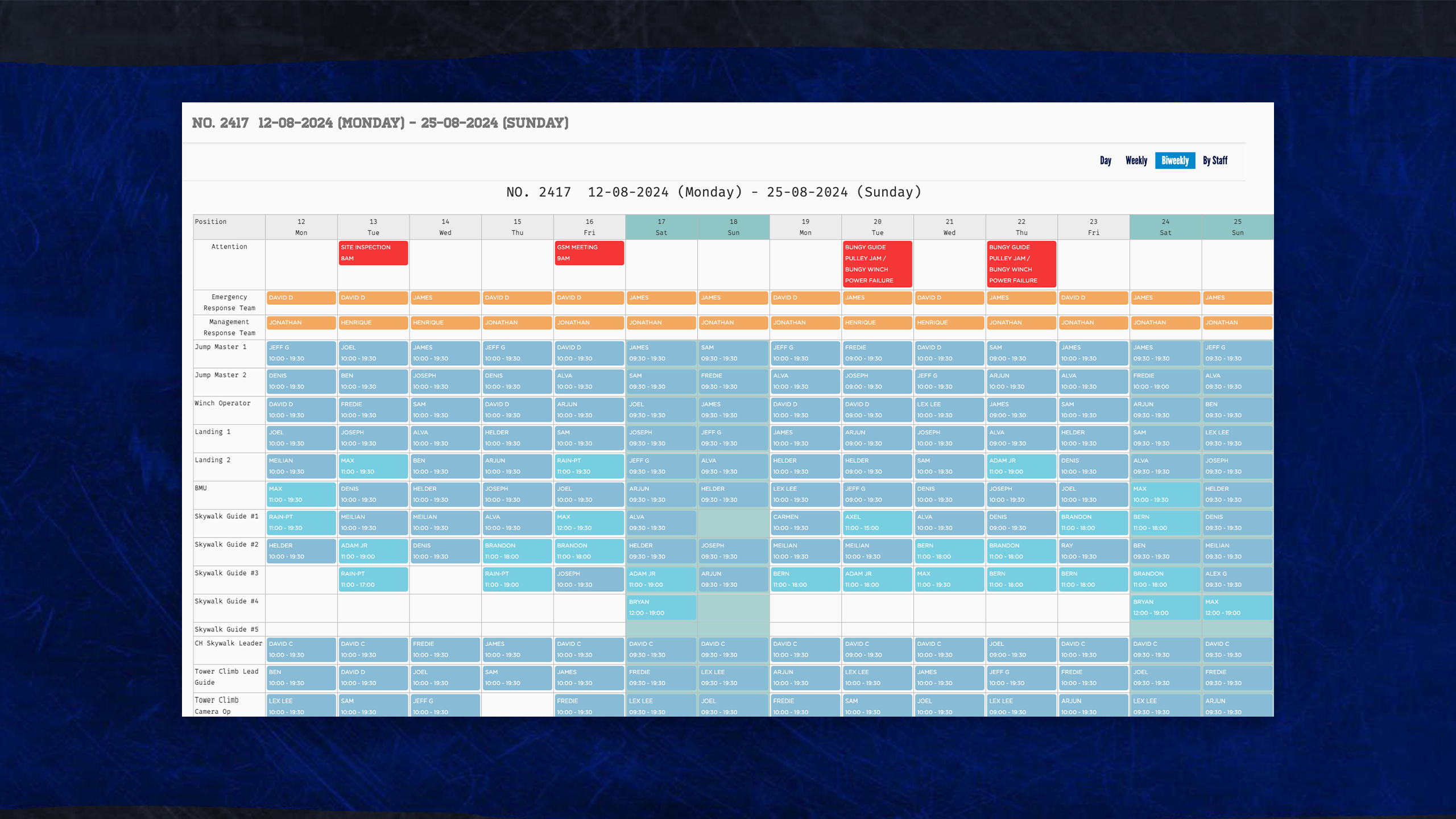Click the GSM MEETING 9AM alert

(x=589, y=253)
